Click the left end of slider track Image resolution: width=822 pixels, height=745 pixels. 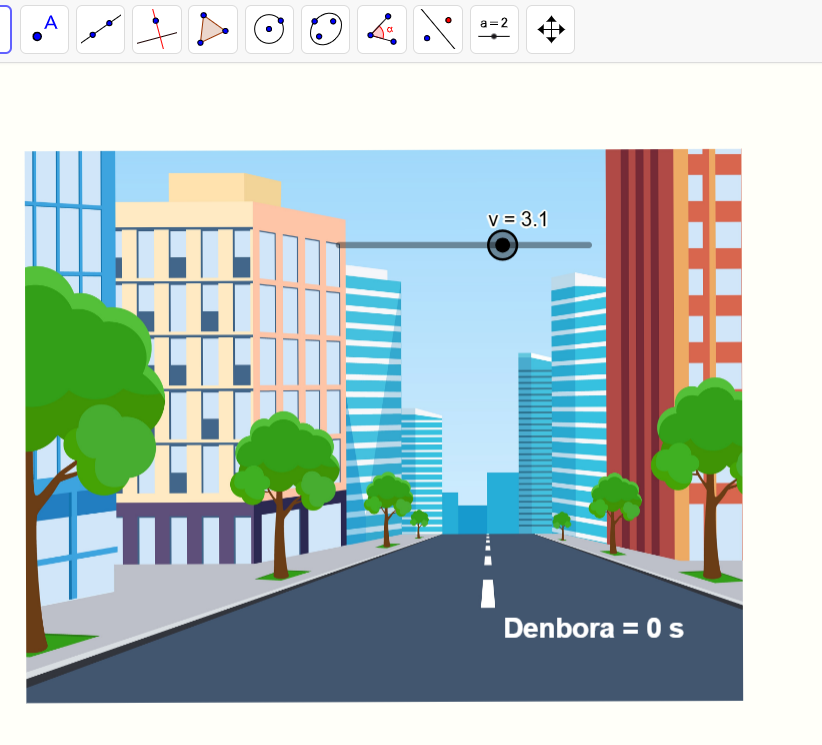pyautogui.click(x=341, y=245)
